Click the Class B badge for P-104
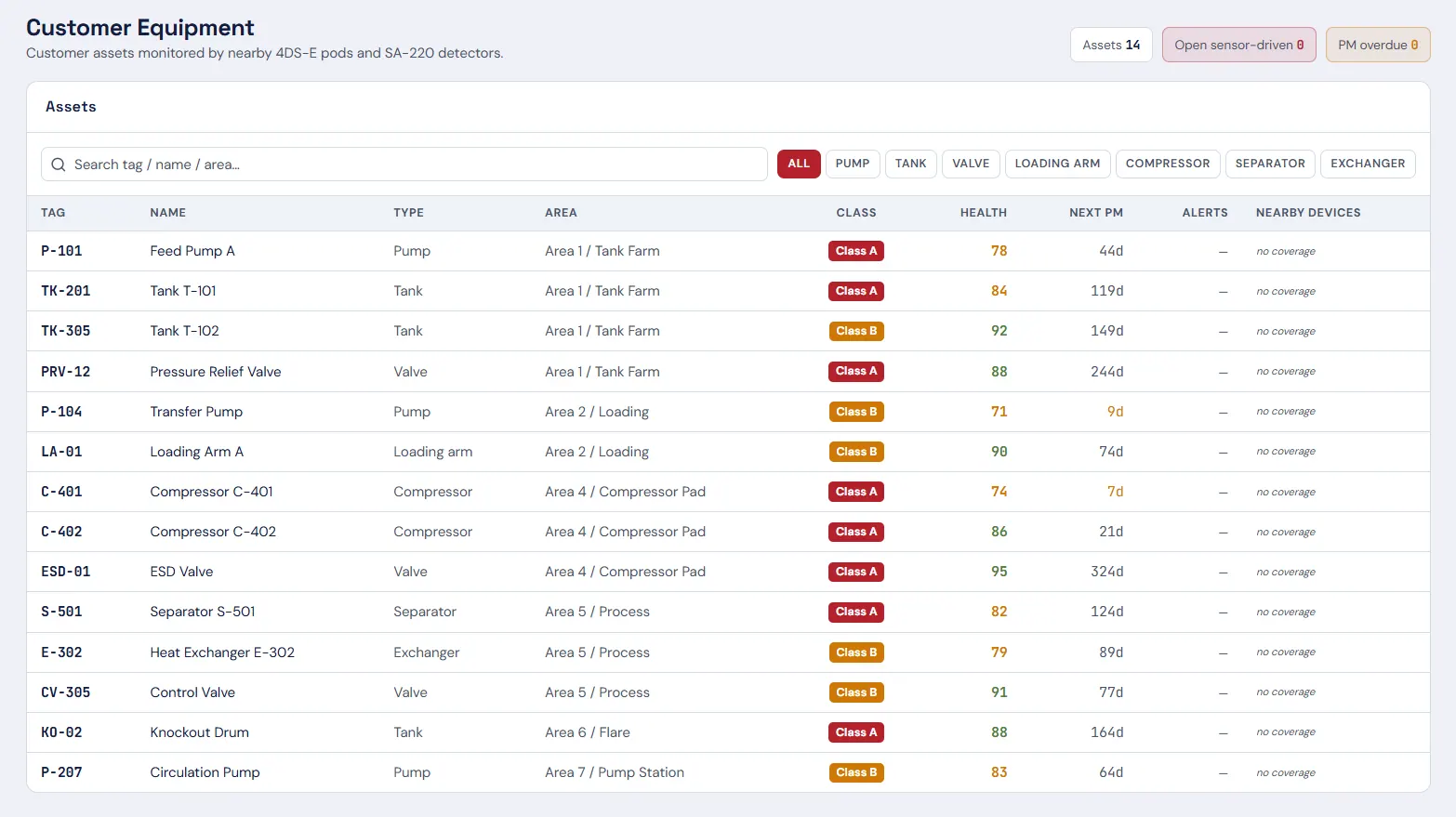 point(856,412)
